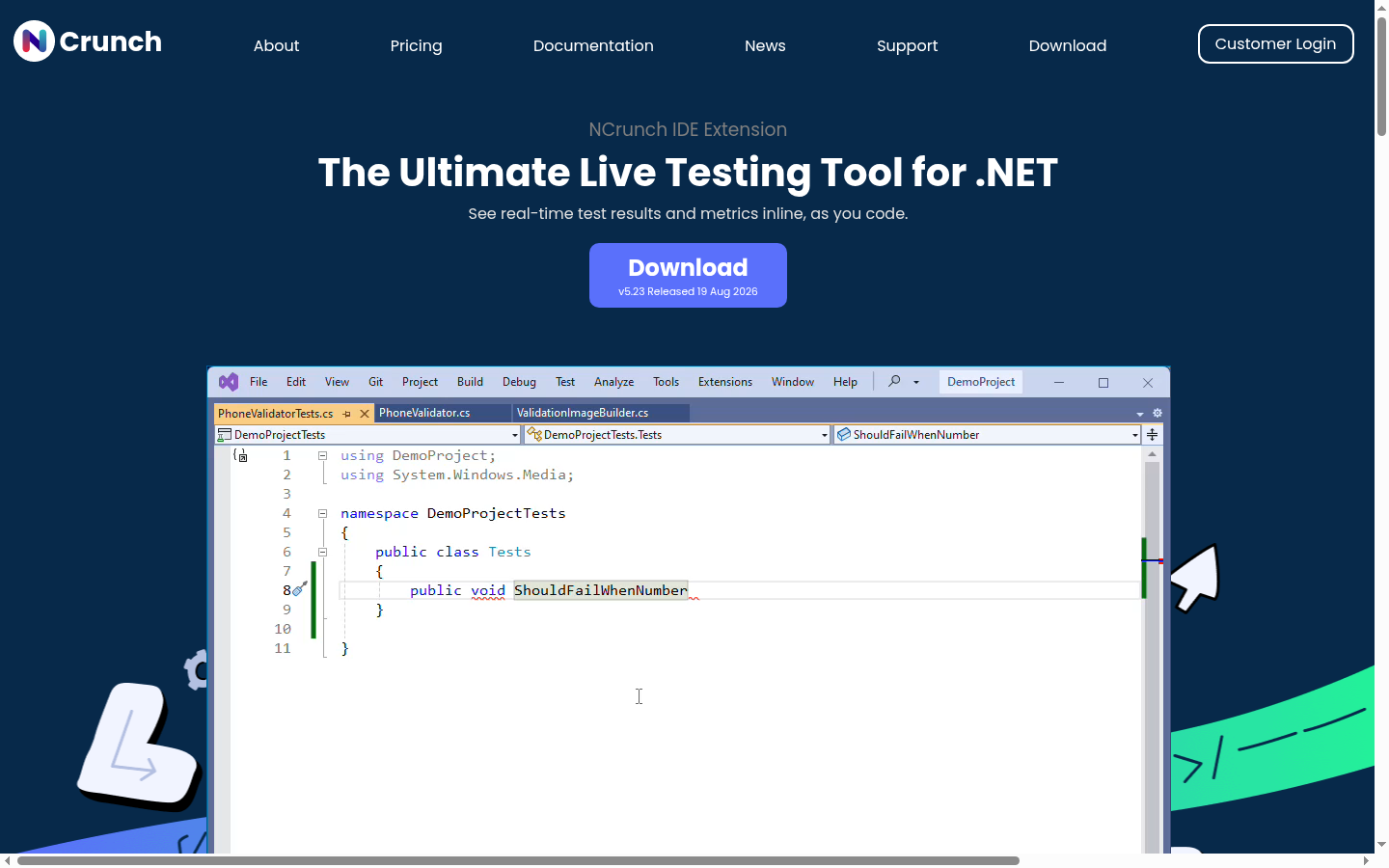Image resolution: width=1389 pixels, height=868 pixels.
Task: Click the NCrunch logo
Action: [x=88, y=41]
